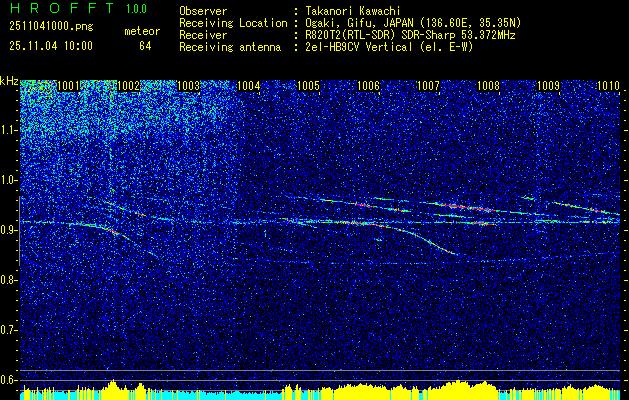The width and height of the screenshot is (629, 400).
Task: Click the Ogaki, Gifu, JAPAN location text
Action: coord(413,23)
